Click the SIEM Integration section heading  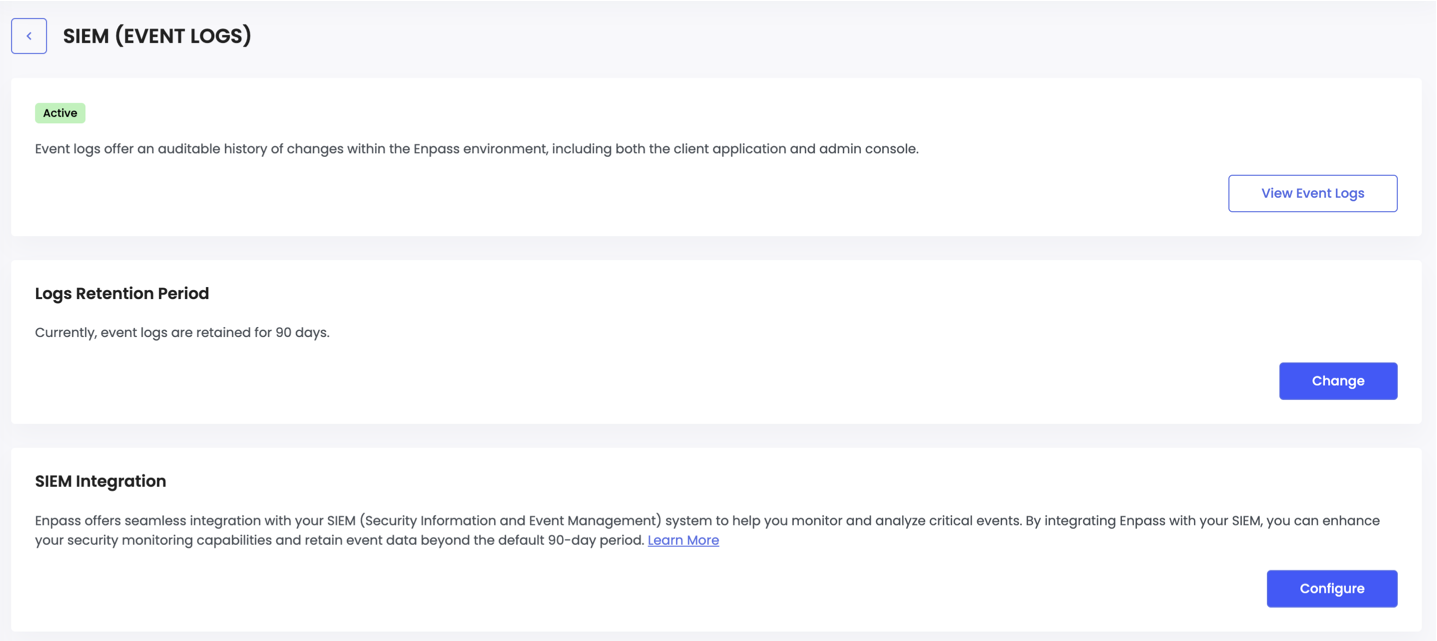[100, 481]
